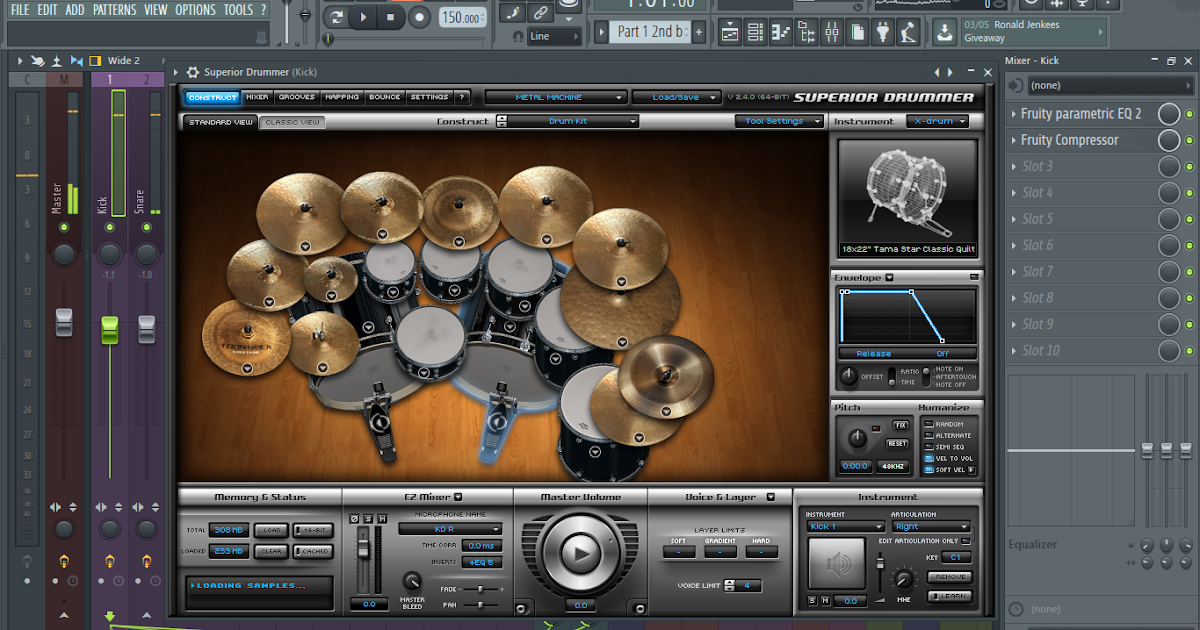Arm recording with the transport record button
1200x630 pixels.
tap(420, 17)
